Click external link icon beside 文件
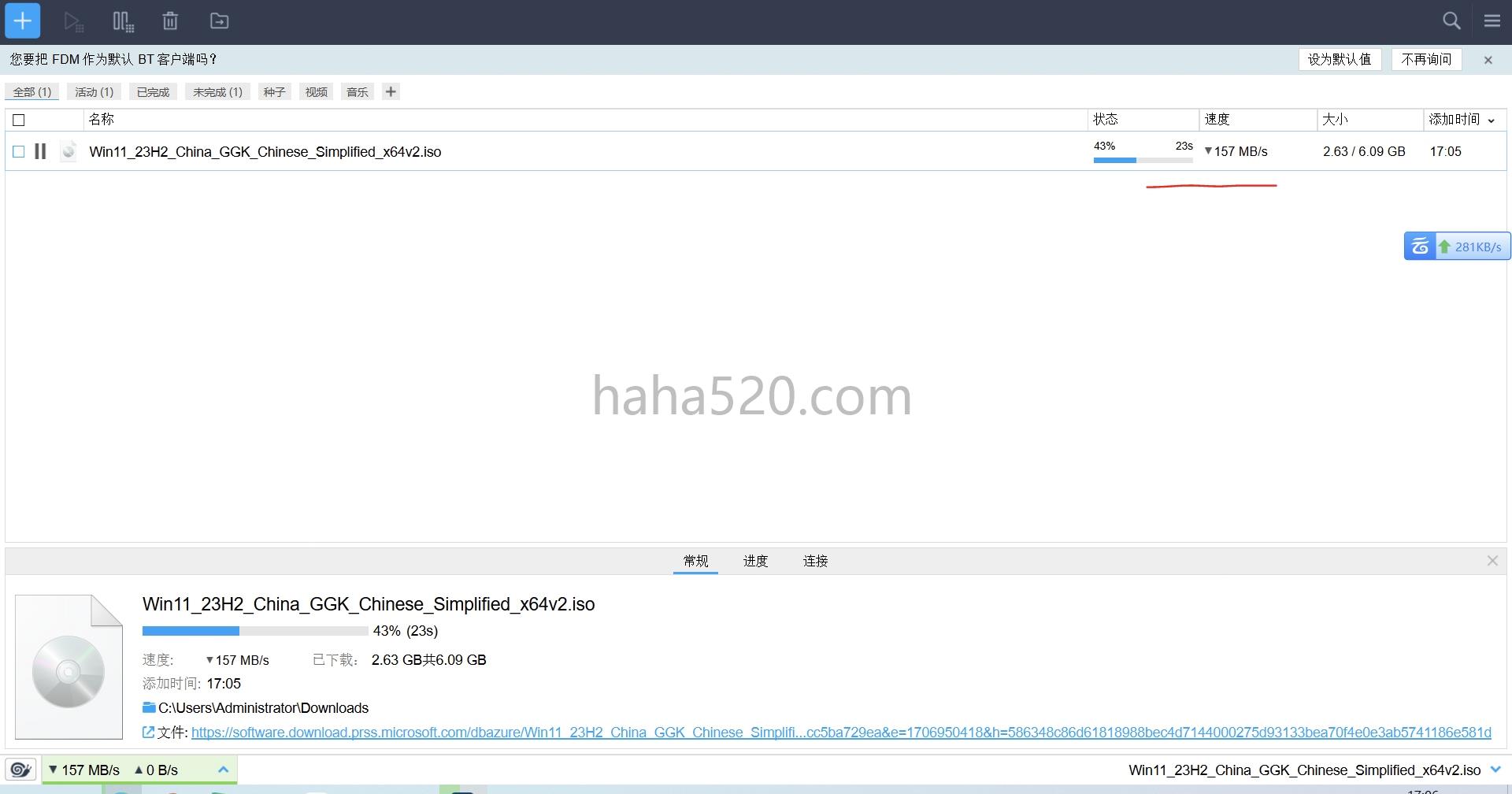This screenshot has height=794, width=1512. (x=148, y=733)
